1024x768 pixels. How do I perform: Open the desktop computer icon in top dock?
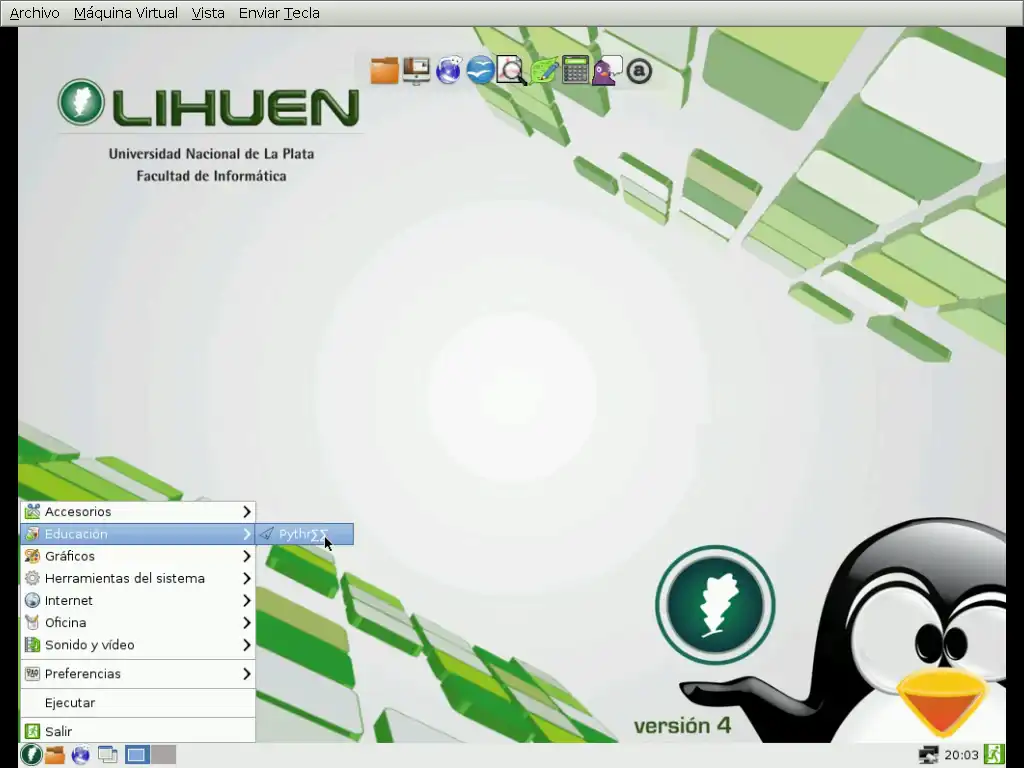415,71
